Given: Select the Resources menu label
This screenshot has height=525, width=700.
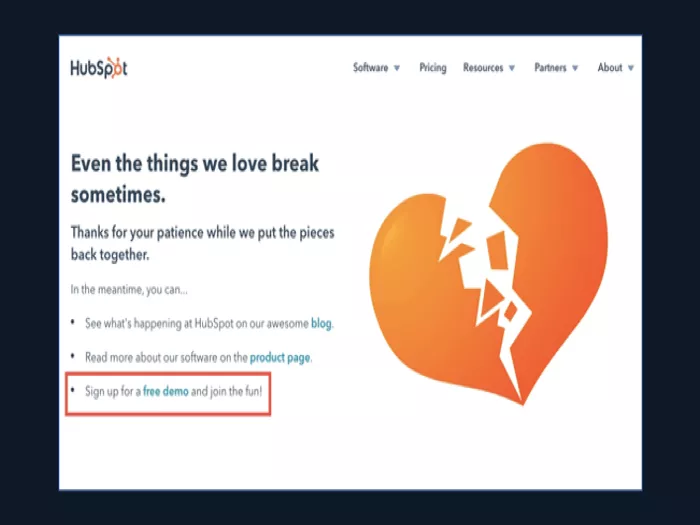Looking at the screenshot, I should click(x=483, y=67).
